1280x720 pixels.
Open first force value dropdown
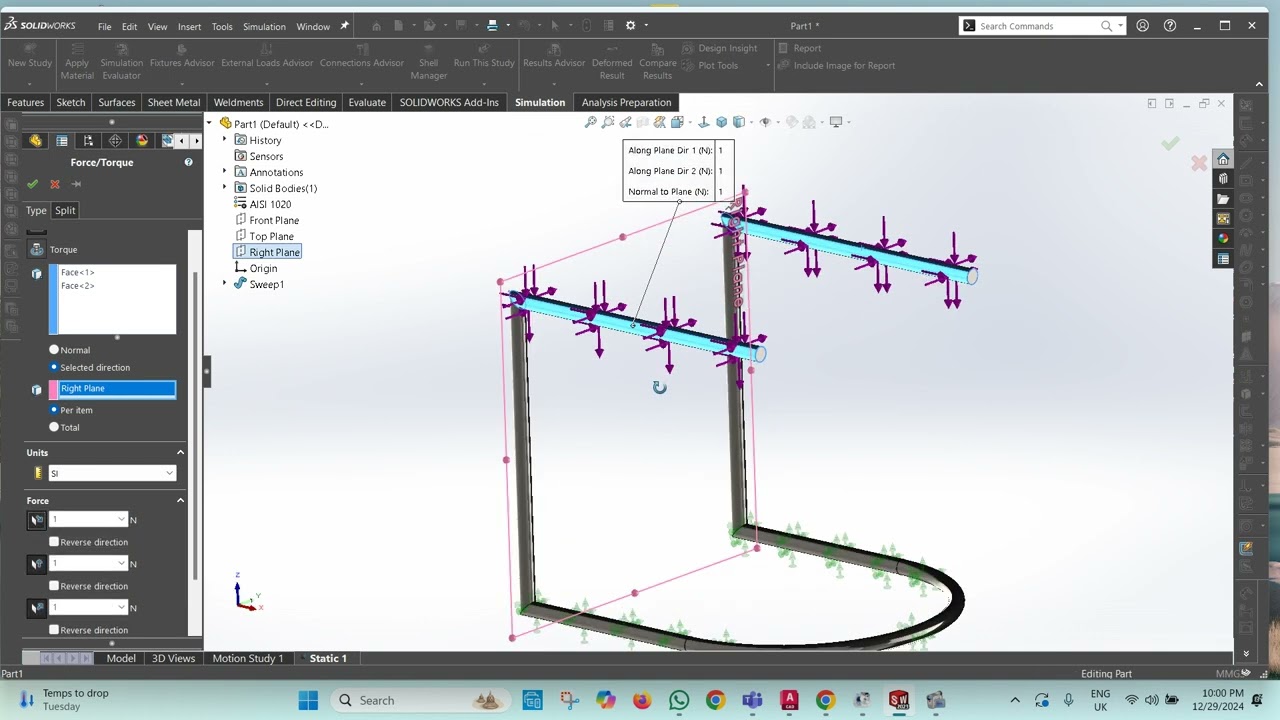click(122, 520)
